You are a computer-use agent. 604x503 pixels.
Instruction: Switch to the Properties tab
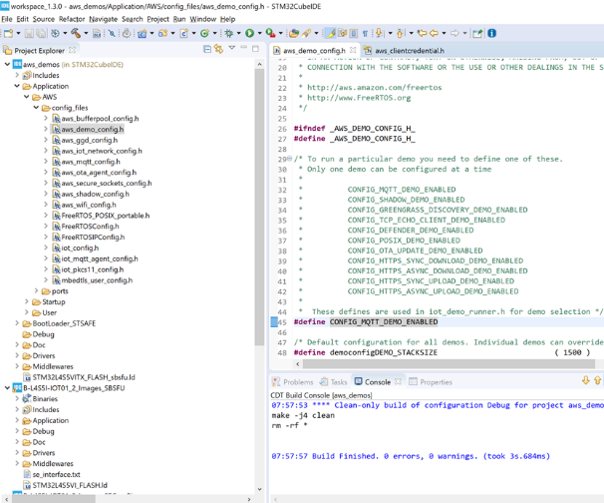click(x=431, y=382)
